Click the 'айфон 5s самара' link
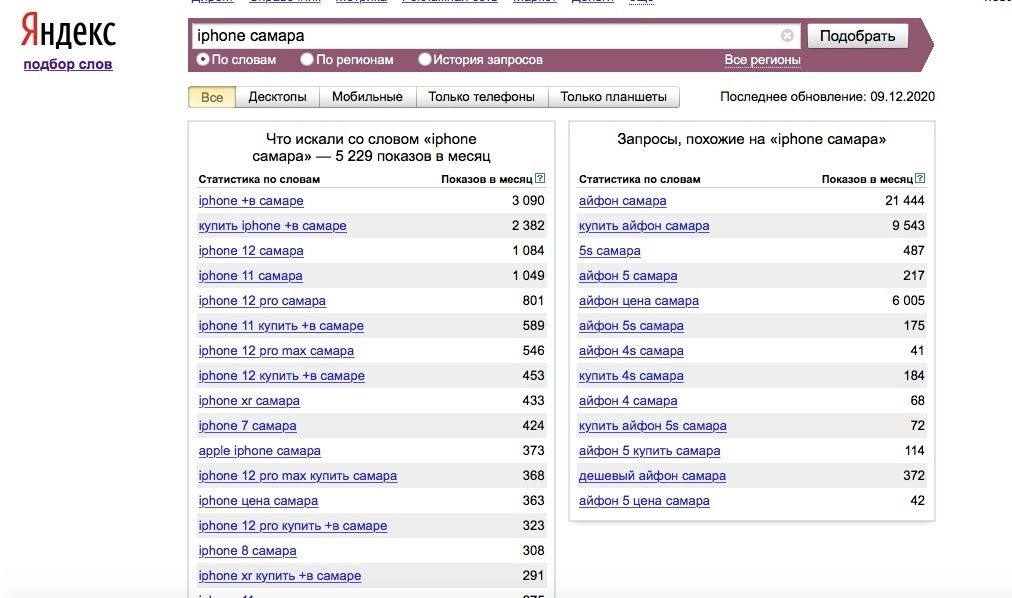Image resolution: width=1012 pixels, height=598 pixels. [x=631, y=326]
